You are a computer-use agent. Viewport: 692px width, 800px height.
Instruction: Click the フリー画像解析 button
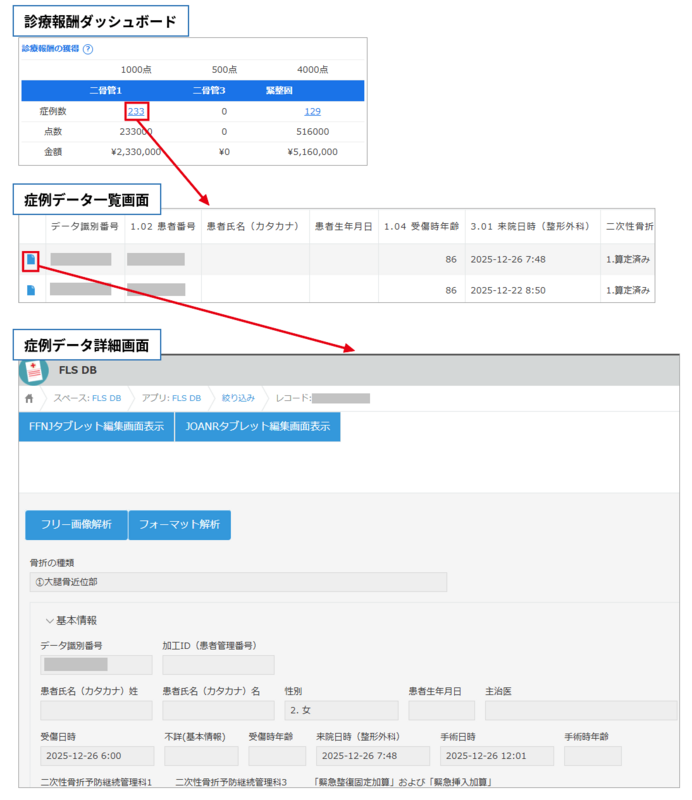pyautogui.click(x=76, y=524)
